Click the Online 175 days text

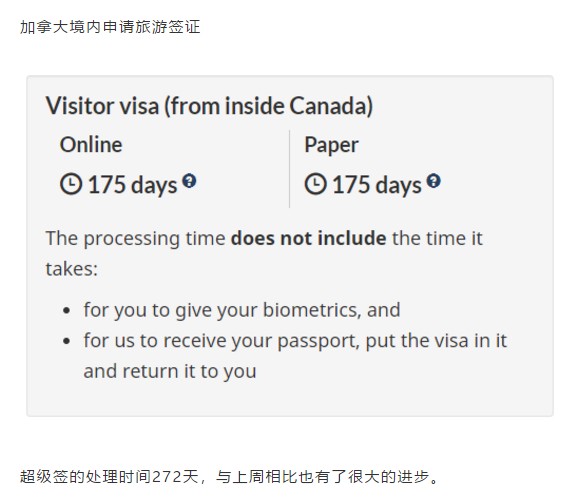pos(132,185)
